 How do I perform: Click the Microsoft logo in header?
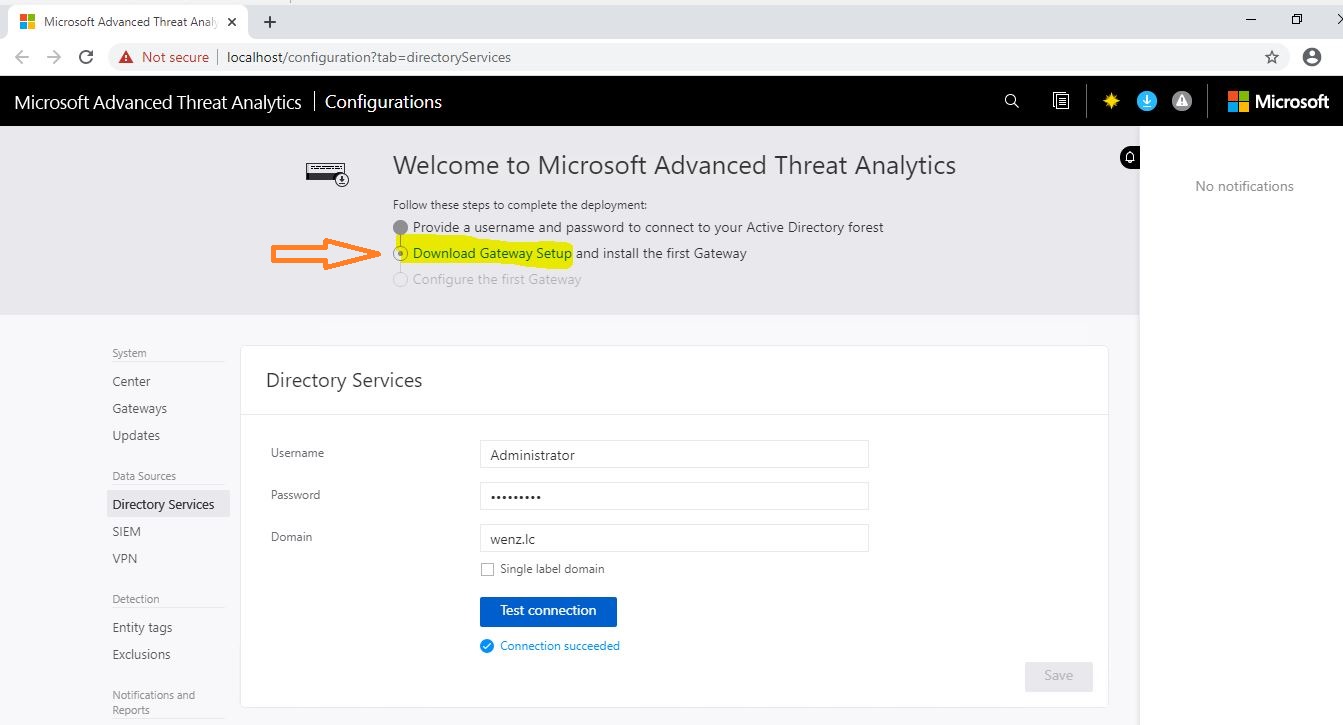click(x=1278, y=101)
